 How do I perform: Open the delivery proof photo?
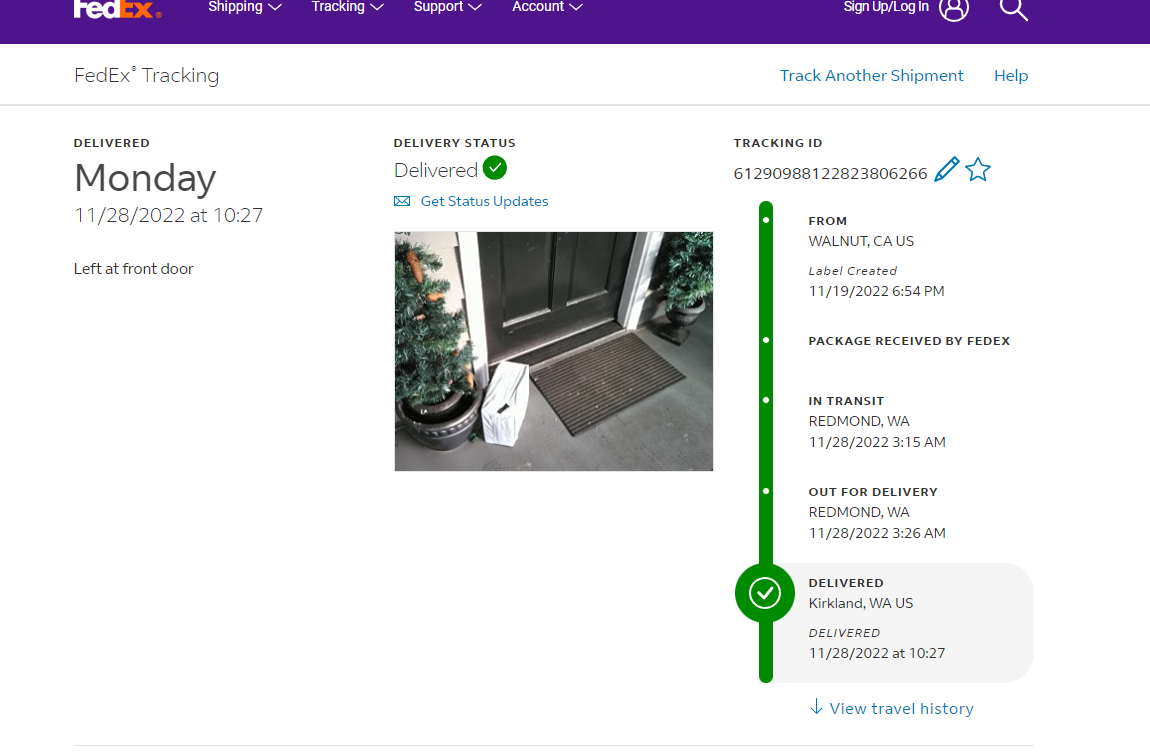554,351
